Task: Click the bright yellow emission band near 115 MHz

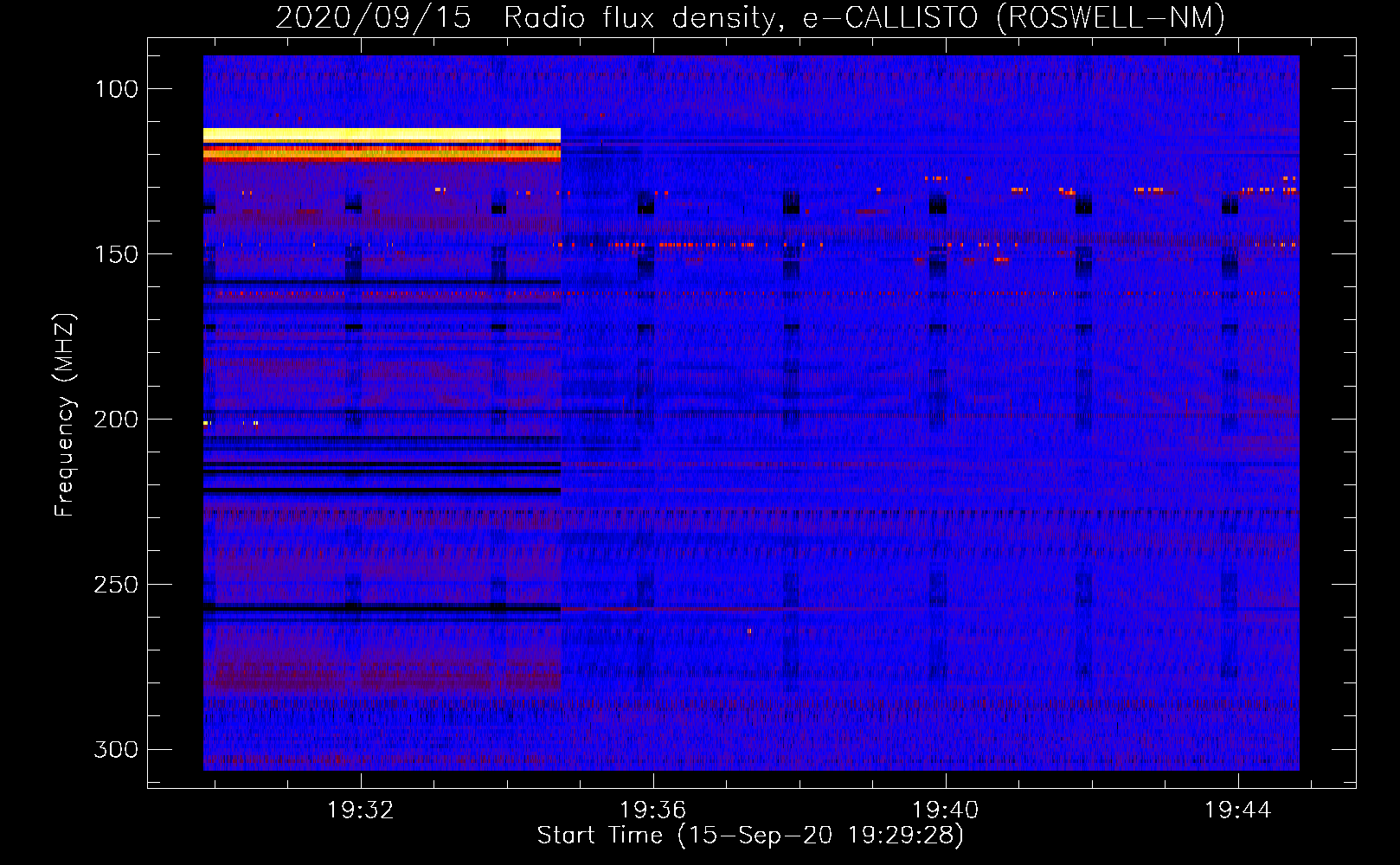Action: (x=382, y=135)
